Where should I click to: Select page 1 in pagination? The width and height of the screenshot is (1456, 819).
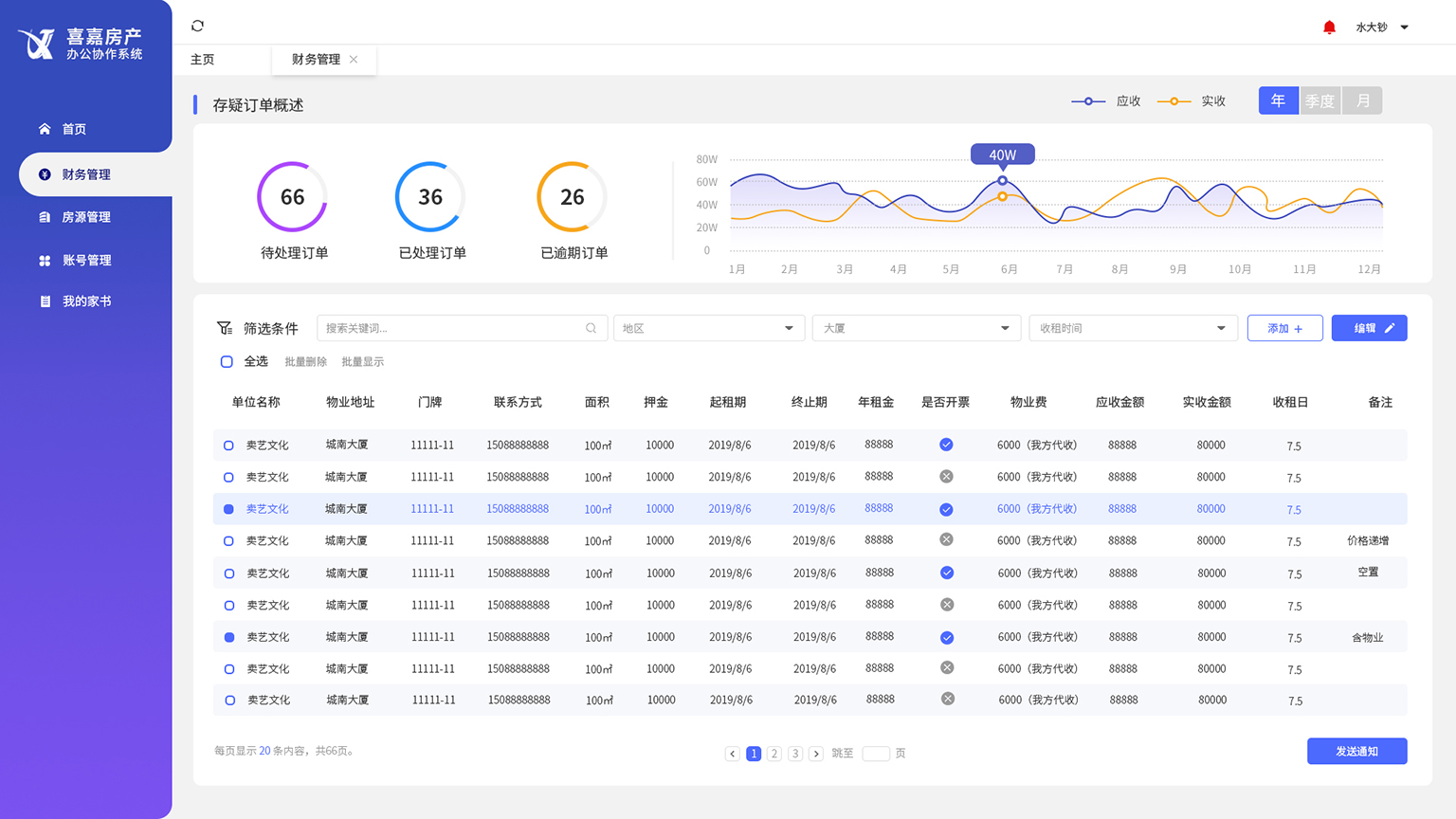754,754
